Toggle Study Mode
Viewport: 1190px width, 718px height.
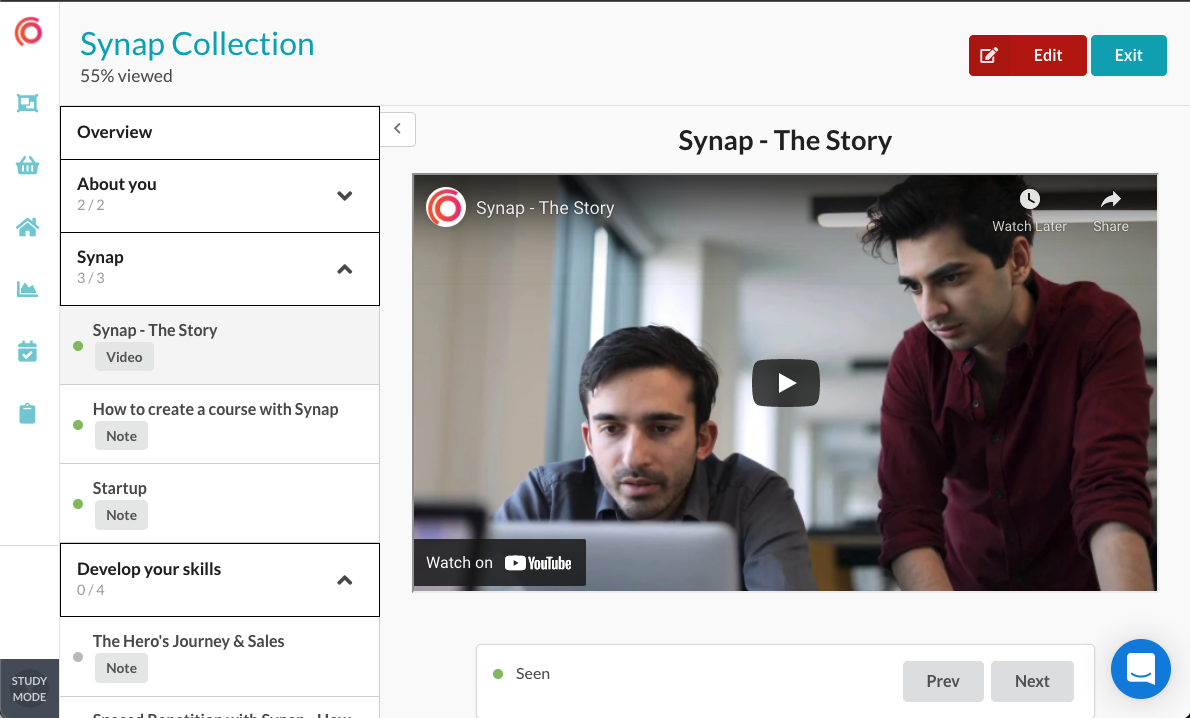[29, 688]
